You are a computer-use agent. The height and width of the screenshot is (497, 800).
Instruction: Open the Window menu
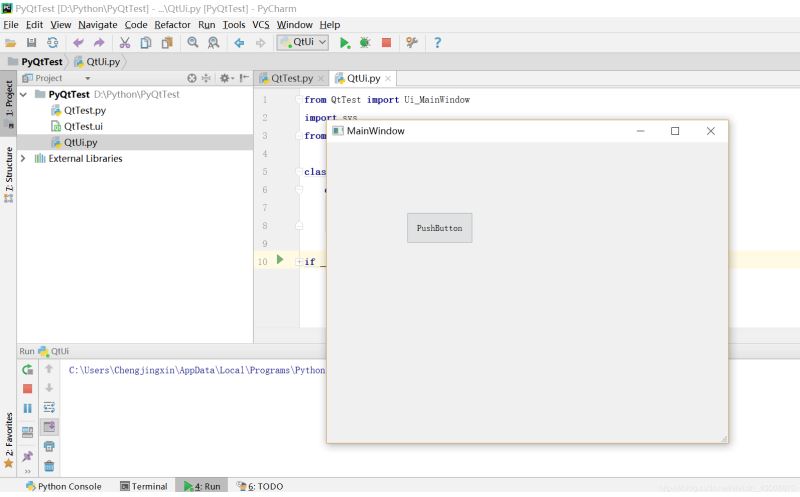click(294, 24)
